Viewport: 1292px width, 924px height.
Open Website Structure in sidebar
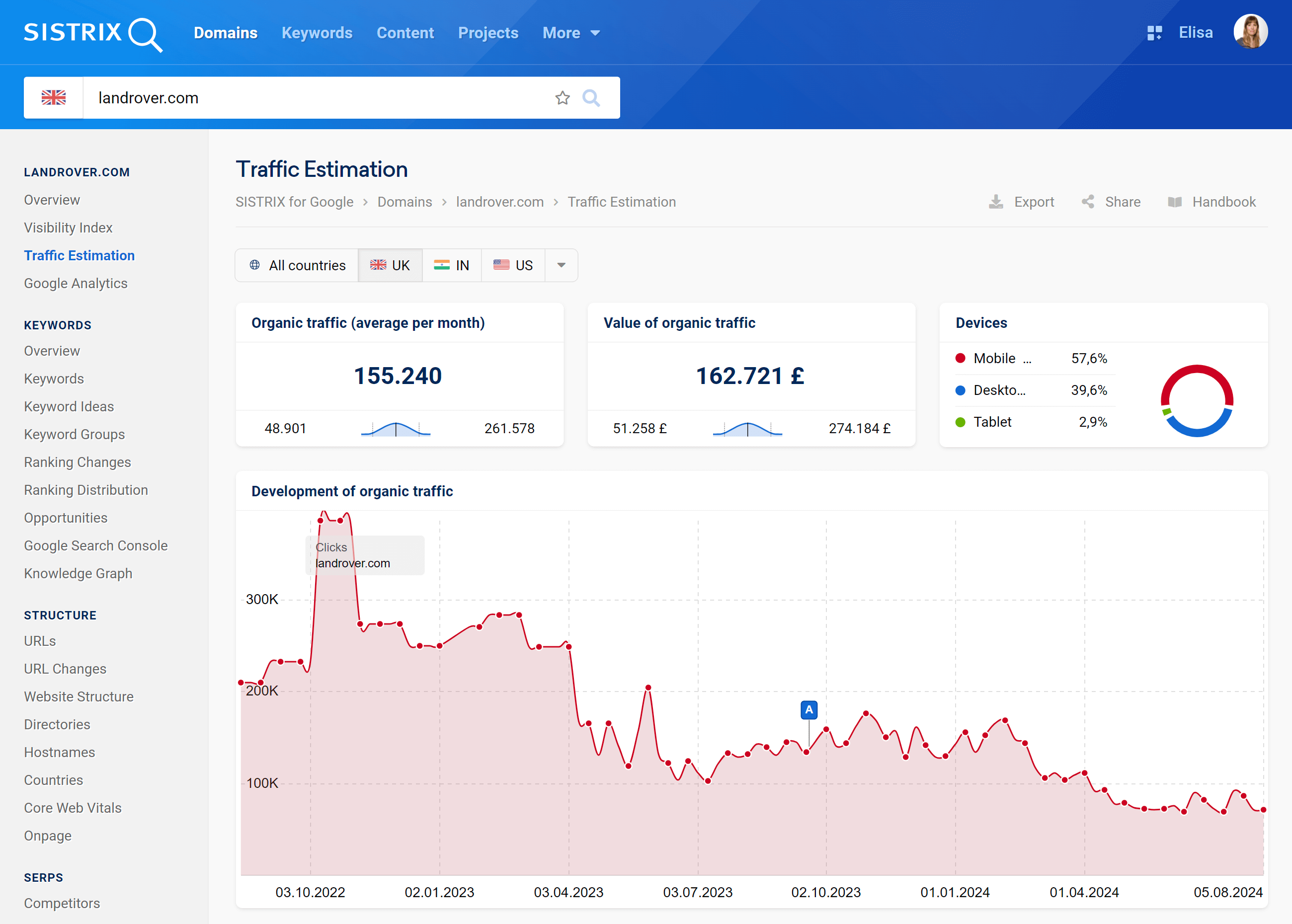(x=79, y=697)
